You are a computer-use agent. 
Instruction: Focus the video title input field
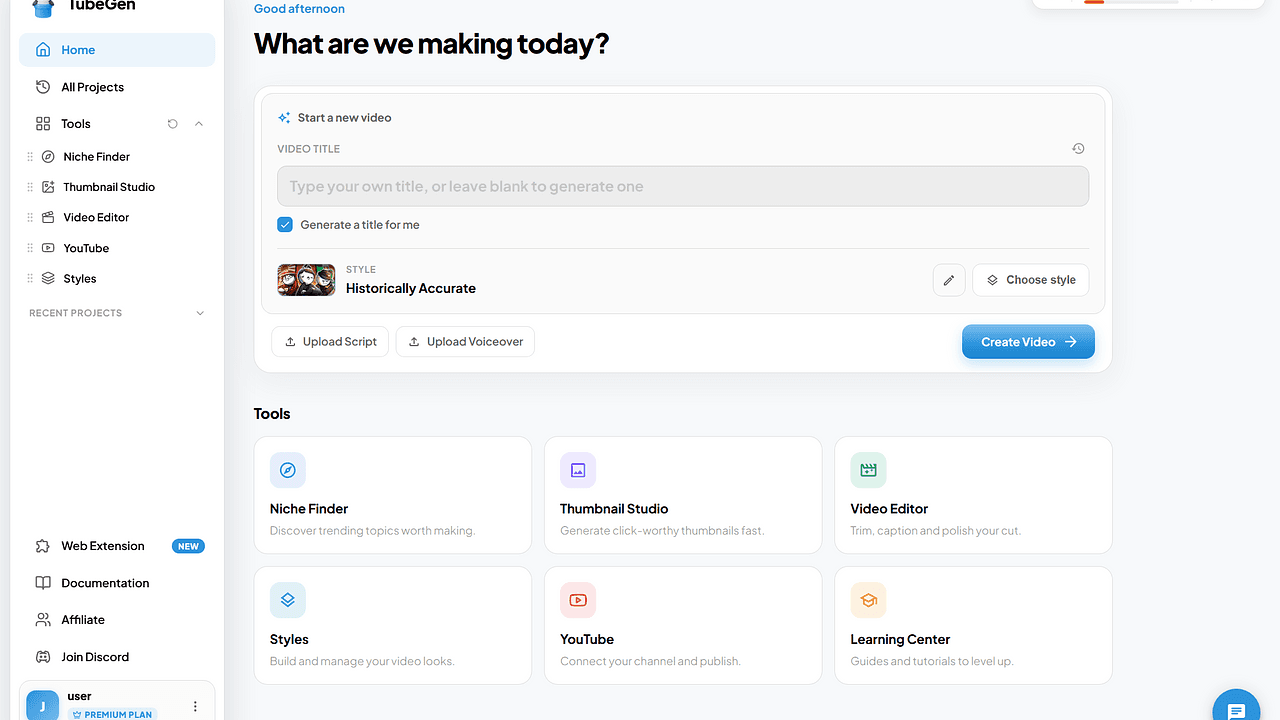pos(683,186)
